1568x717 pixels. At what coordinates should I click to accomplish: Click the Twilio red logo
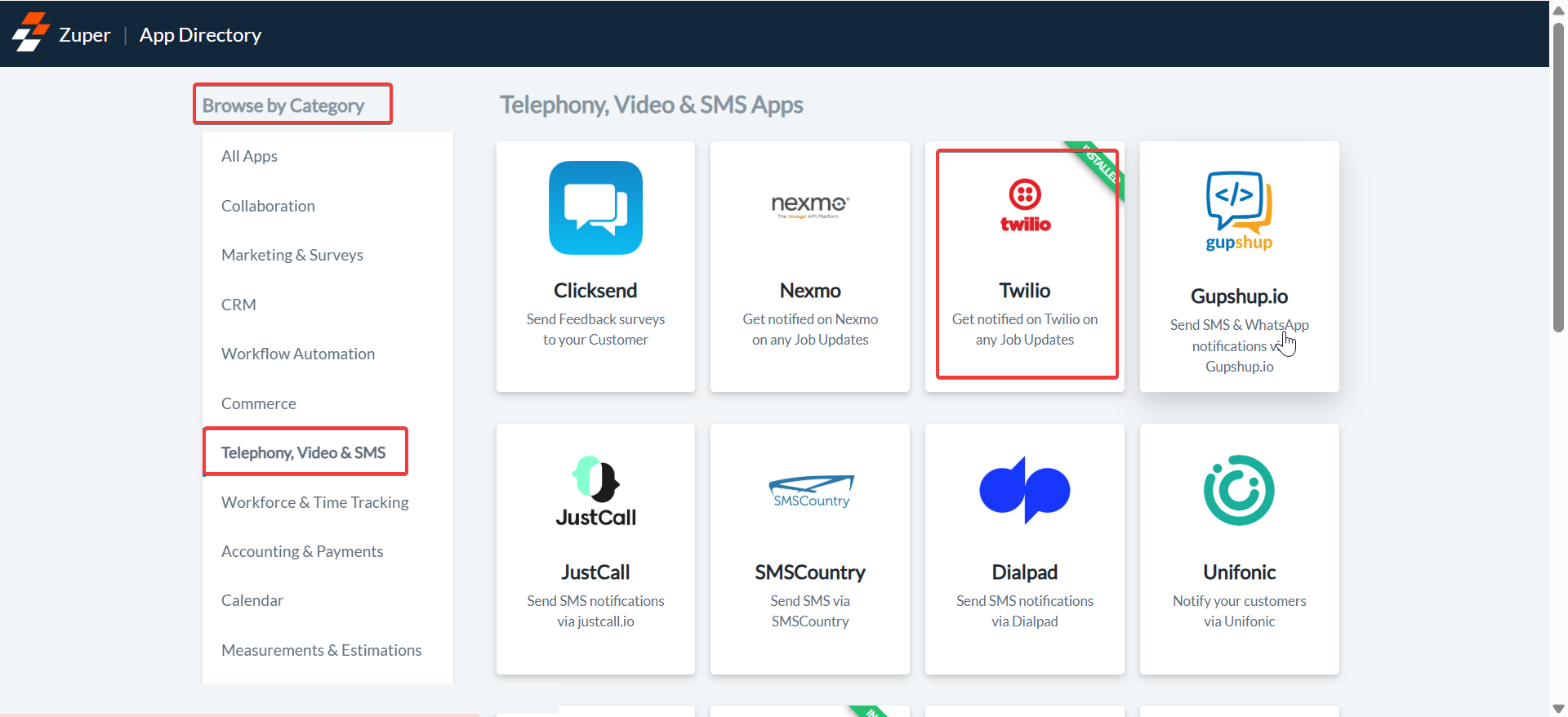(1025, 206)
